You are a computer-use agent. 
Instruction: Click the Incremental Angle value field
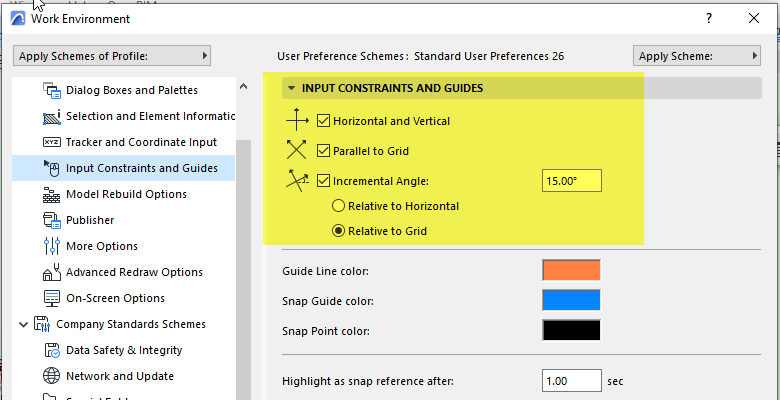pyautogui.click(x=572, y=181)
